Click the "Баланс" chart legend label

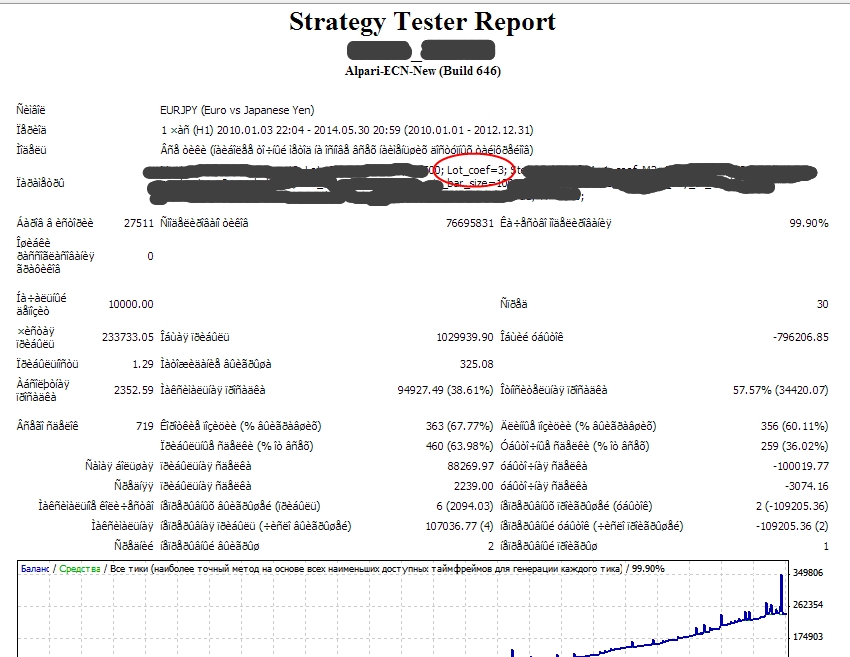(35, 569)
